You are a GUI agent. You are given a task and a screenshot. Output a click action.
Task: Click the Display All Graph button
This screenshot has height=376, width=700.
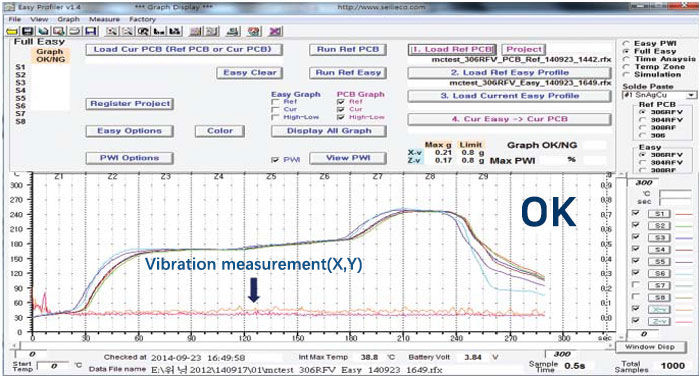329,131
